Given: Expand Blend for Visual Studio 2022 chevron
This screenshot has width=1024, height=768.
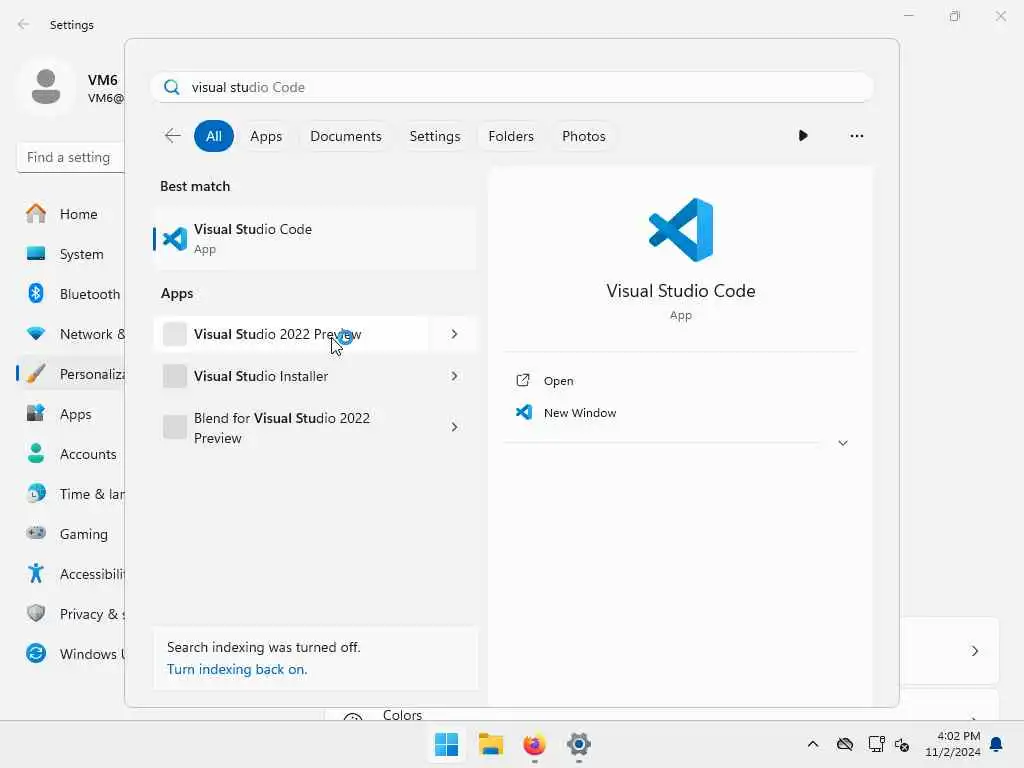Looking at the screenshot, I should click(x=455, y=427).
